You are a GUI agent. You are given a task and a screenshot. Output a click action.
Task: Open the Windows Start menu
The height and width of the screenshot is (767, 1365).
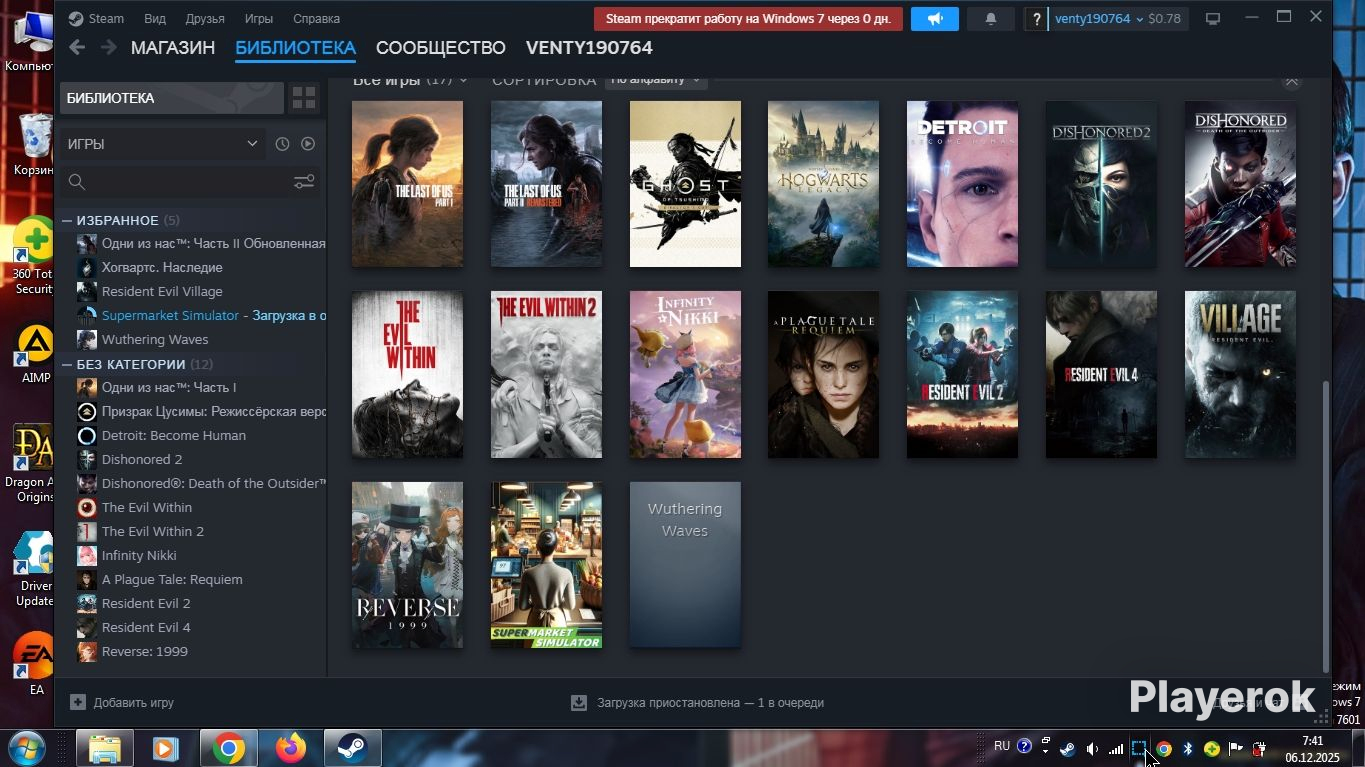[27, 748]
